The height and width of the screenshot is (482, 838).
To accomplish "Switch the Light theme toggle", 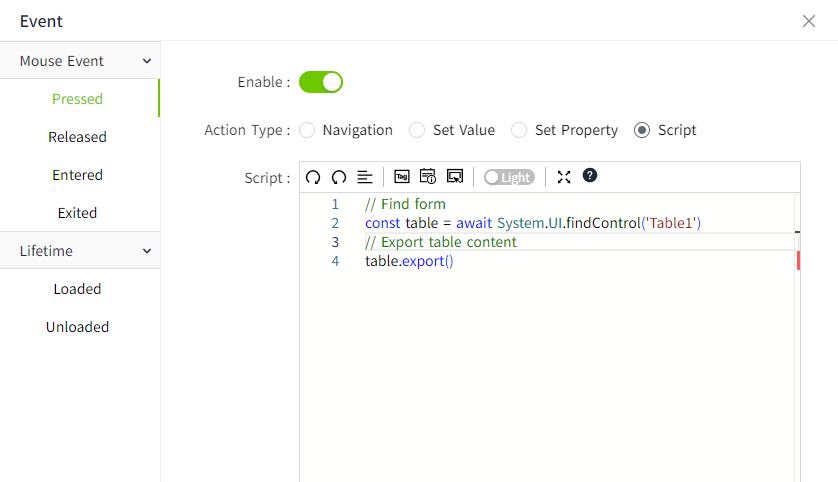I will (509, 177).
